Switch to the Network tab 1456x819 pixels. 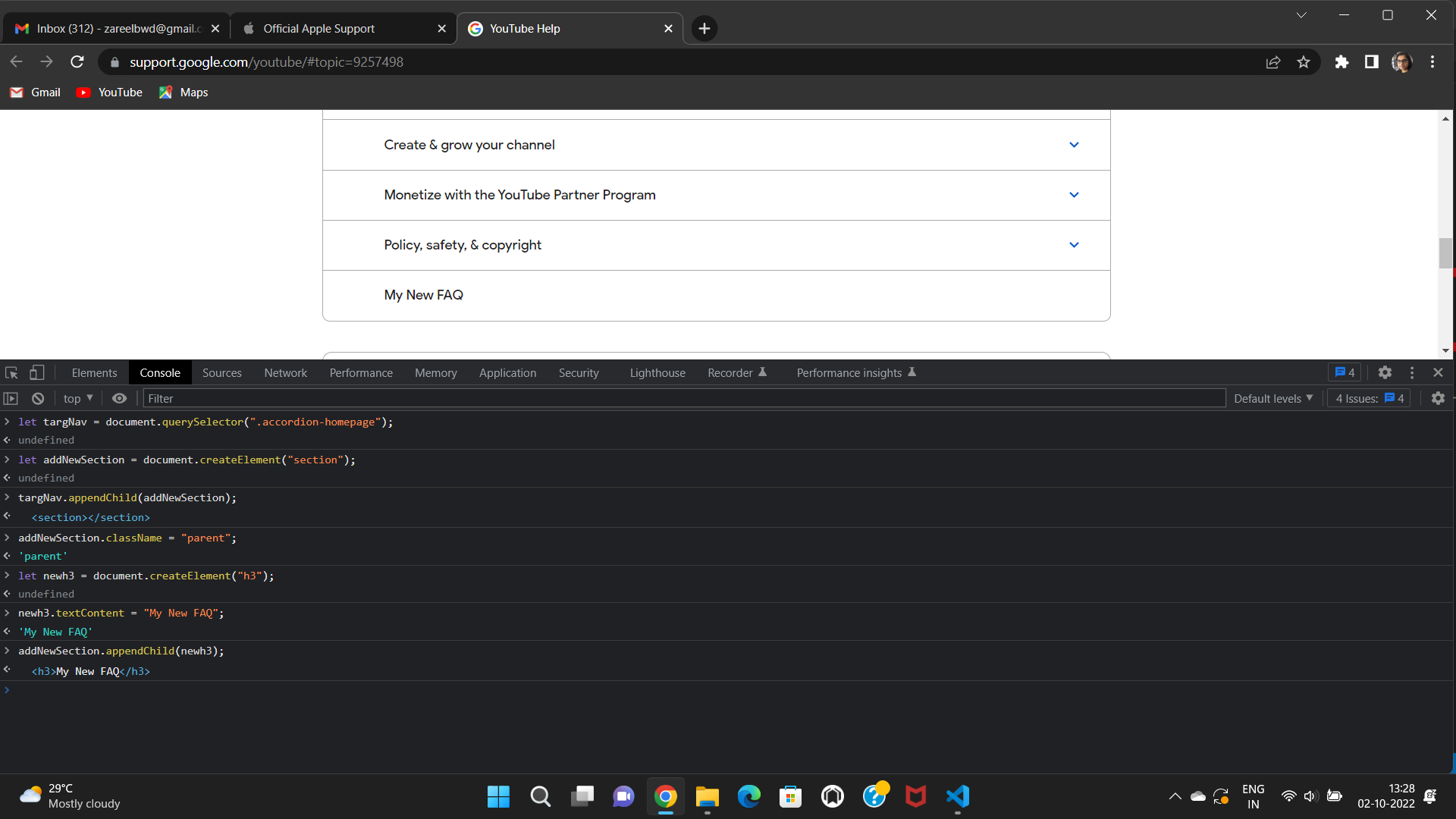click(286, 372)
